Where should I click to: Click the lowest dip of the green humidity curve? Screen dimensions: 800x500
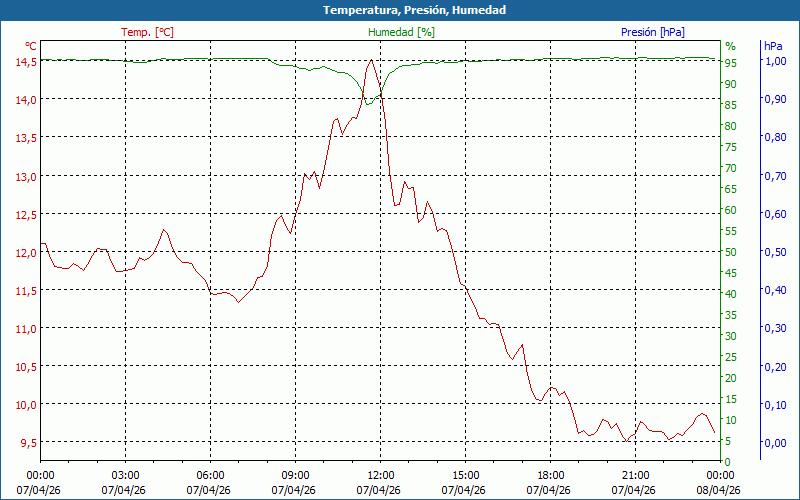click(369, 103)
